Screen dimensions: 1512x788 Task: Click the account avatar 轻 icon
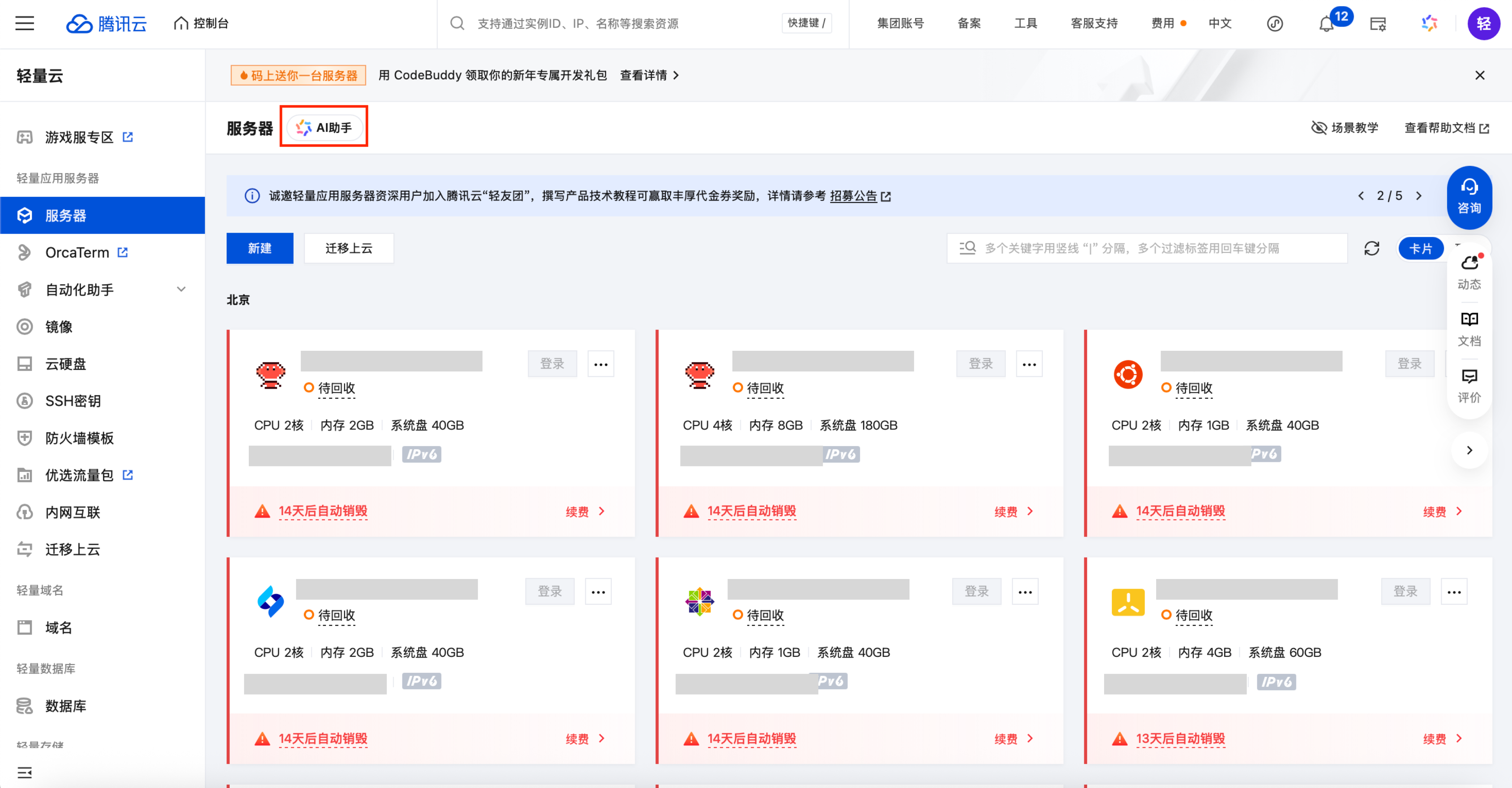pos(1483,24)
